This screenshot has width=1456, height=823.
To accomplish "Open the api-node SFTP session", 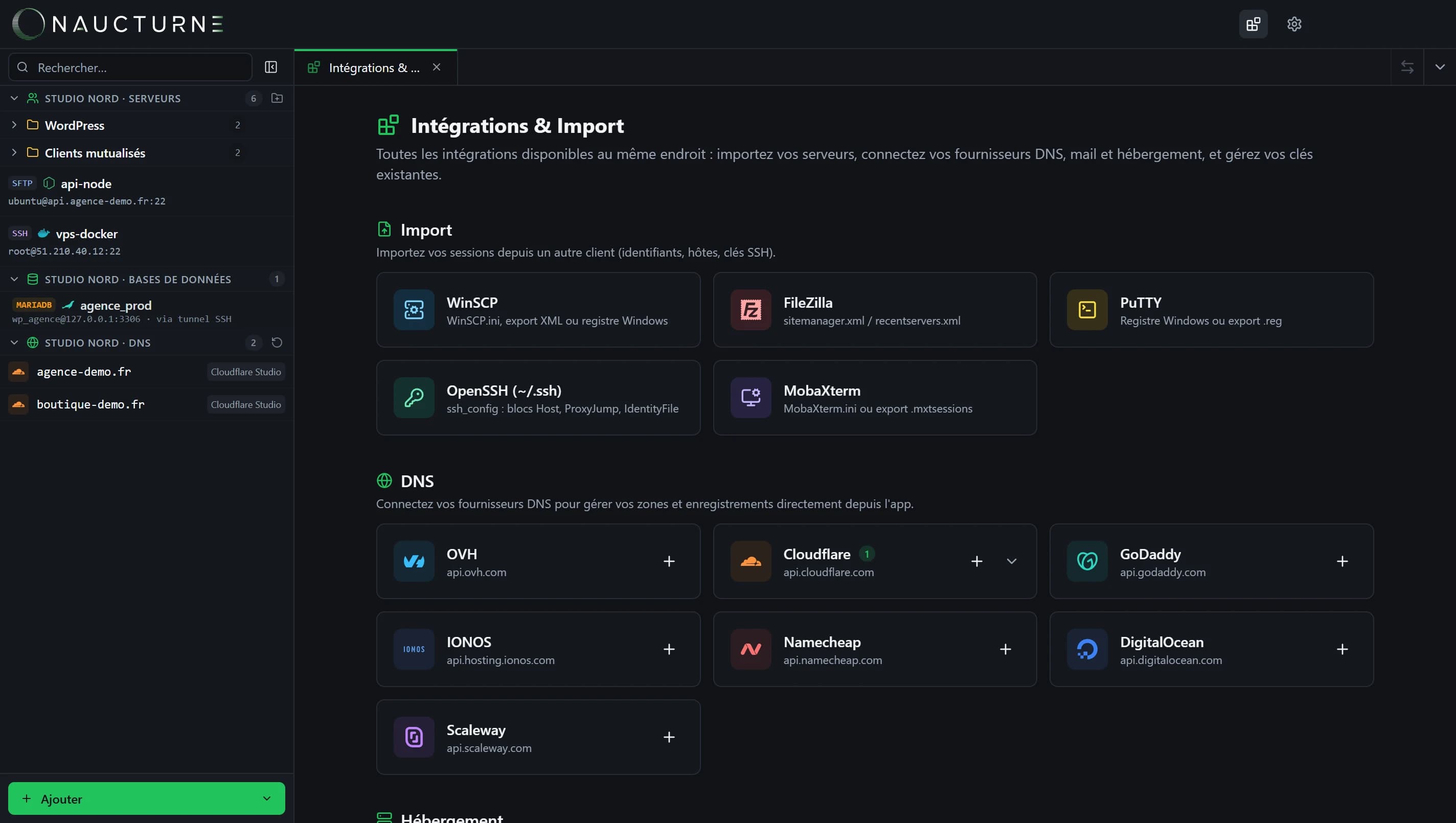I will pyautogui.click(x=146, y=192).
